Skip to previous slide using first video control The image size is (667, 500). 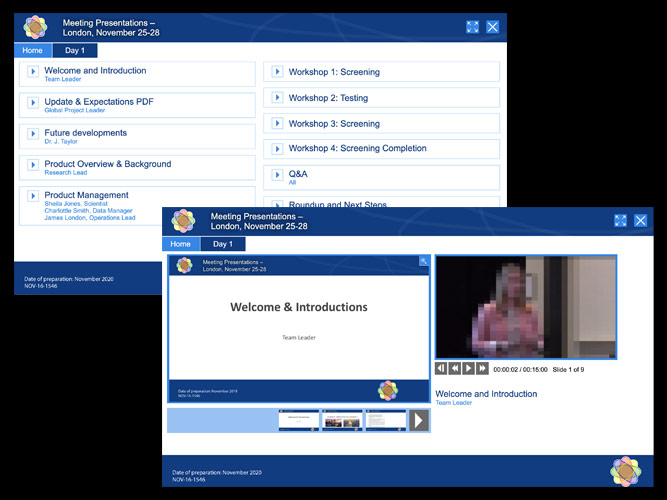pyautogui.click(x=441, y=369)
